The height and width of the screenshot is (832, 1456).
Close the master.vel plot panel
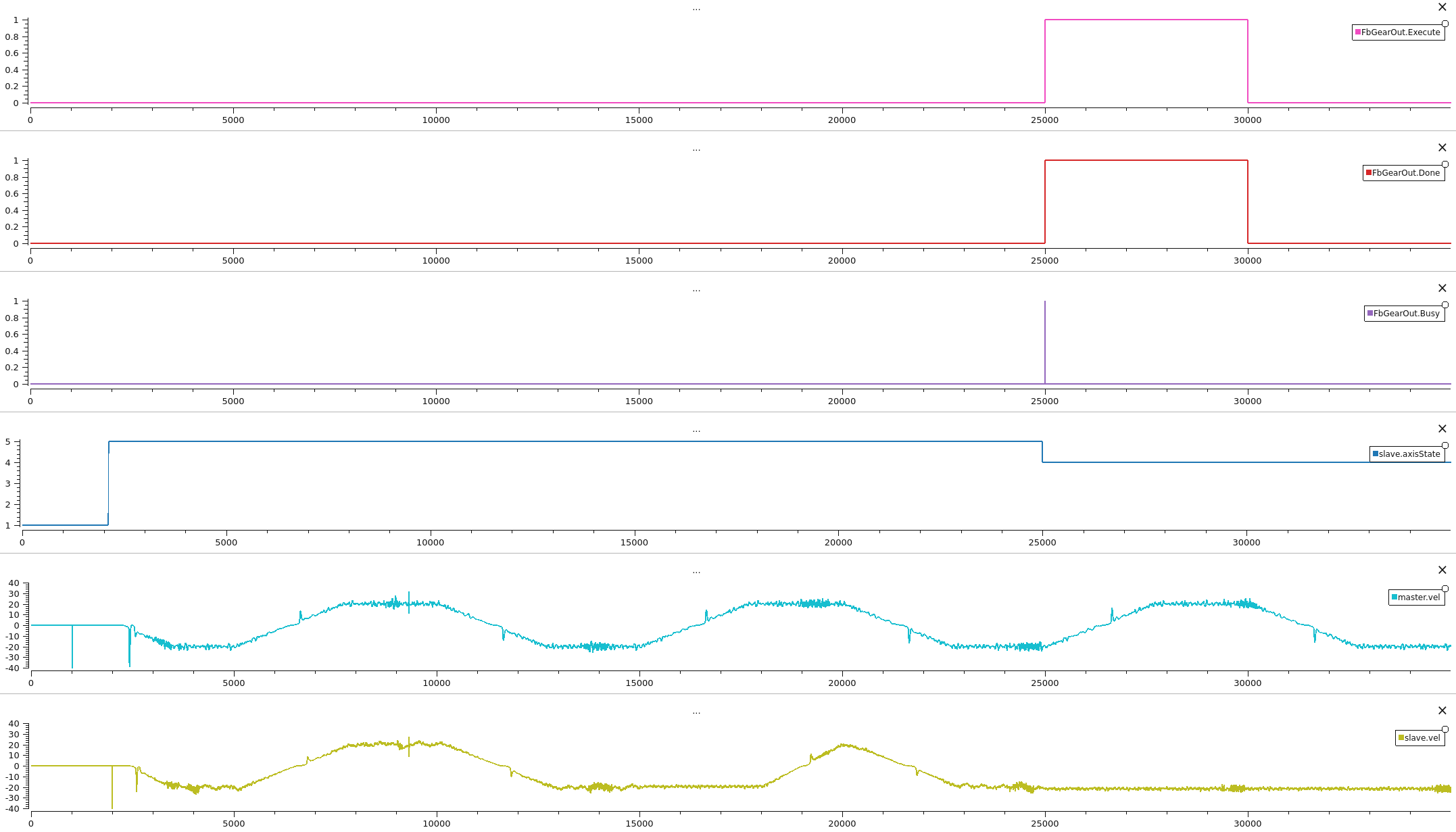pos(1442,570)
